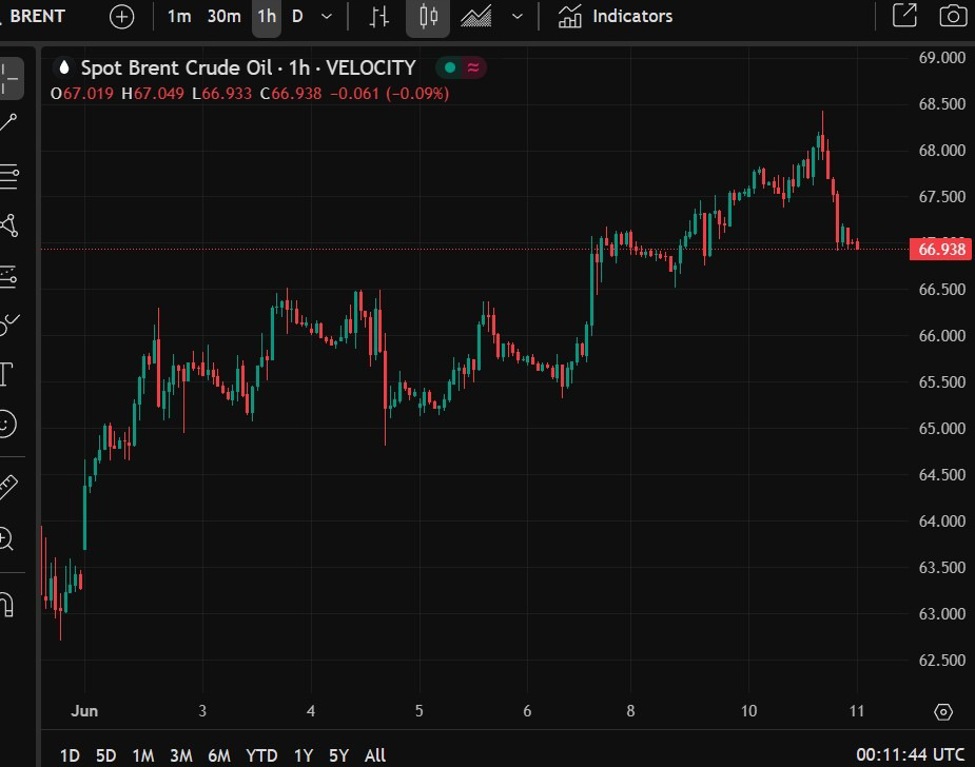
Task: Take a chart snapshot with camera icon
Action: point(953,16)
